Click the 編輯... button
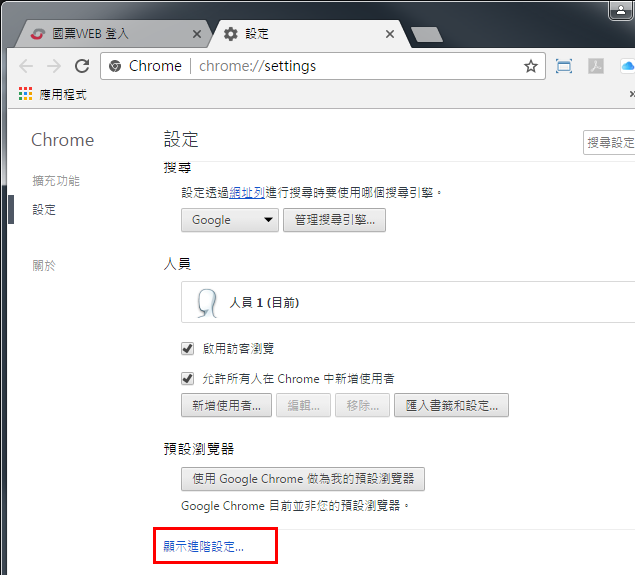Viewport: 635px width, 575px height. pos(303,405)
